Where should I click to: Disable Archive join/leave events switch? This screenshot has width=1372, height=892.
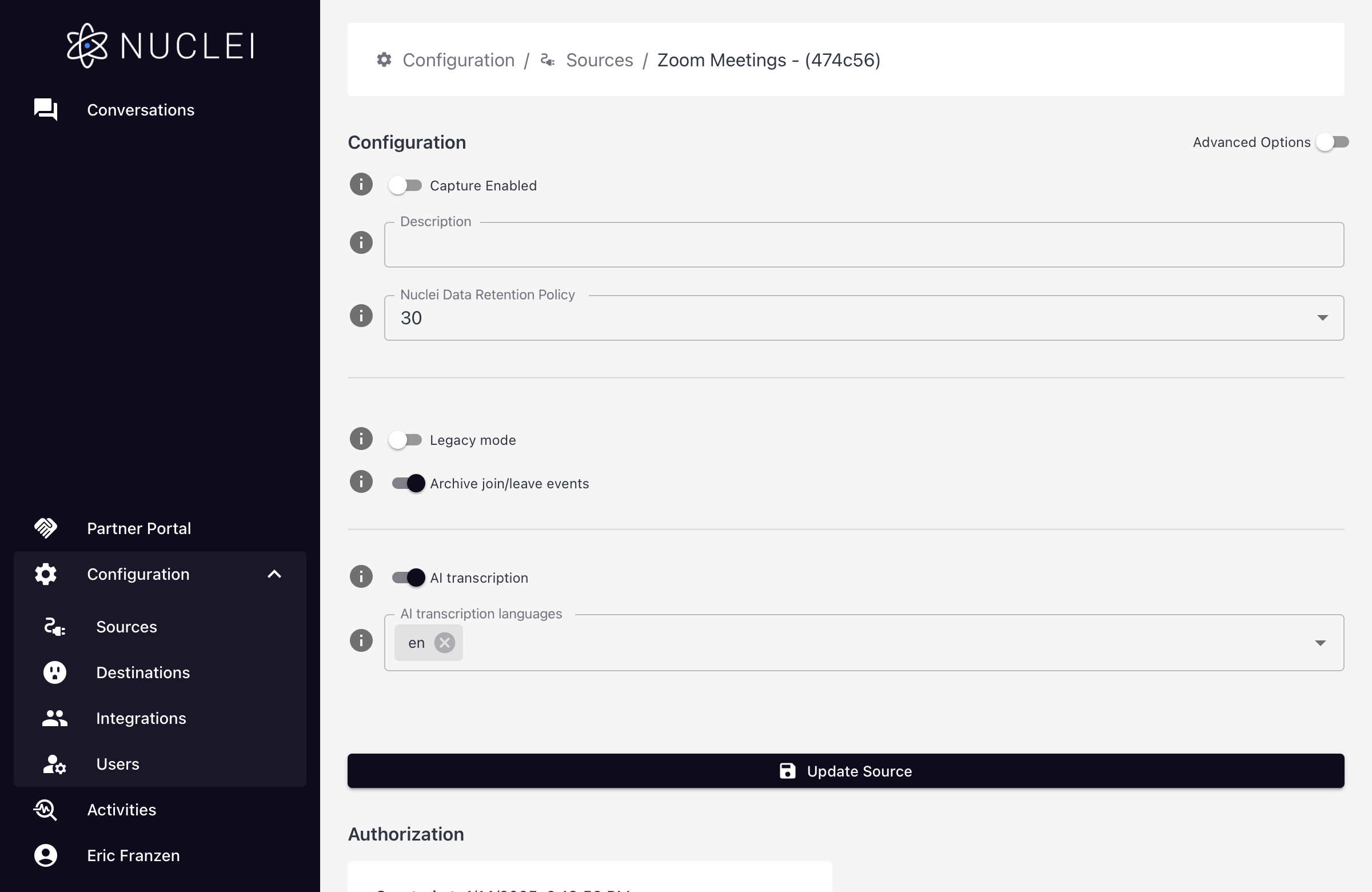[408, 483]
